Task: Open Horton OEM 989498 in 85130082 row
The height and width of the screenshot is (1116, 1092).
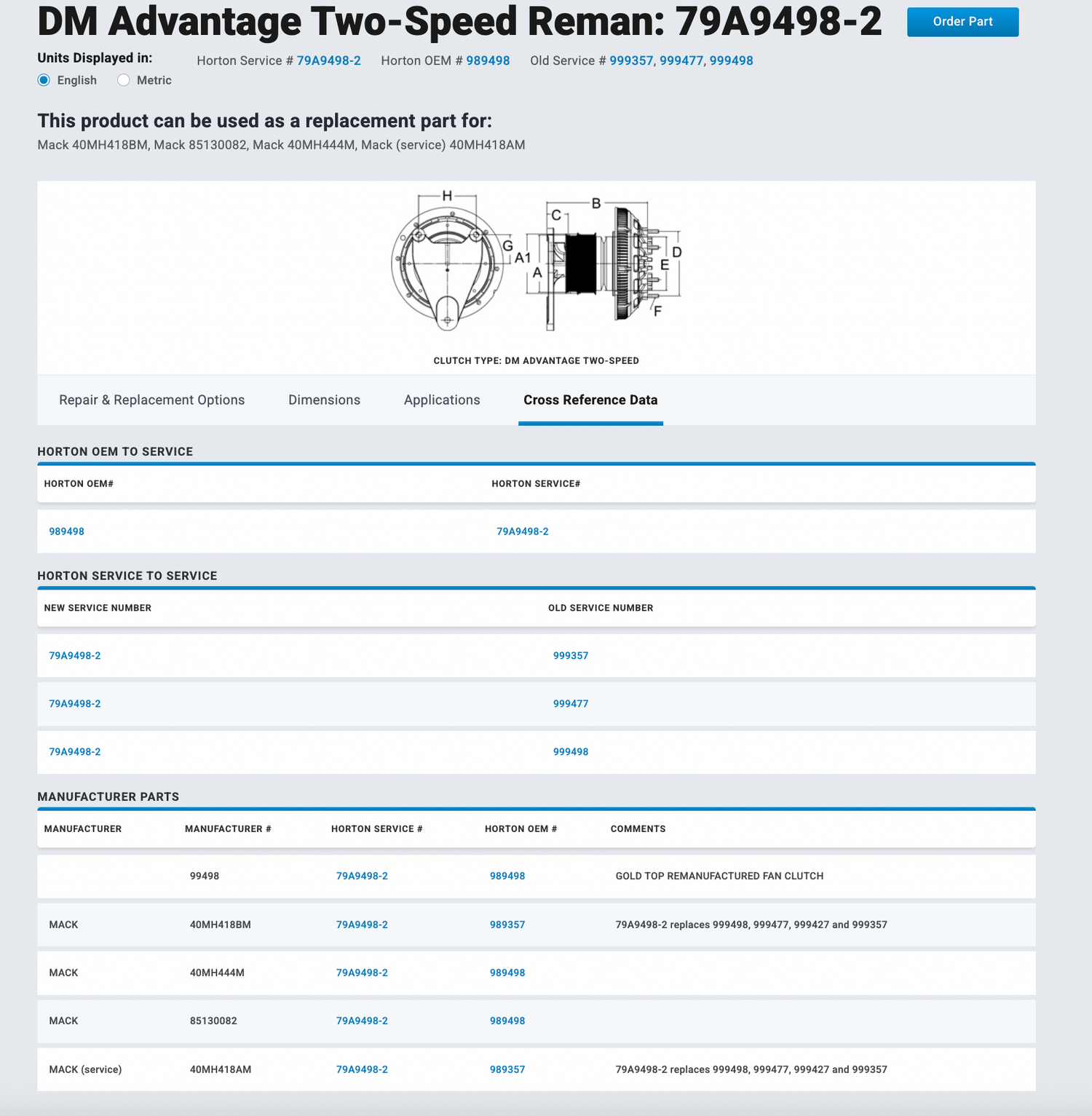Action: [507, 1021]
